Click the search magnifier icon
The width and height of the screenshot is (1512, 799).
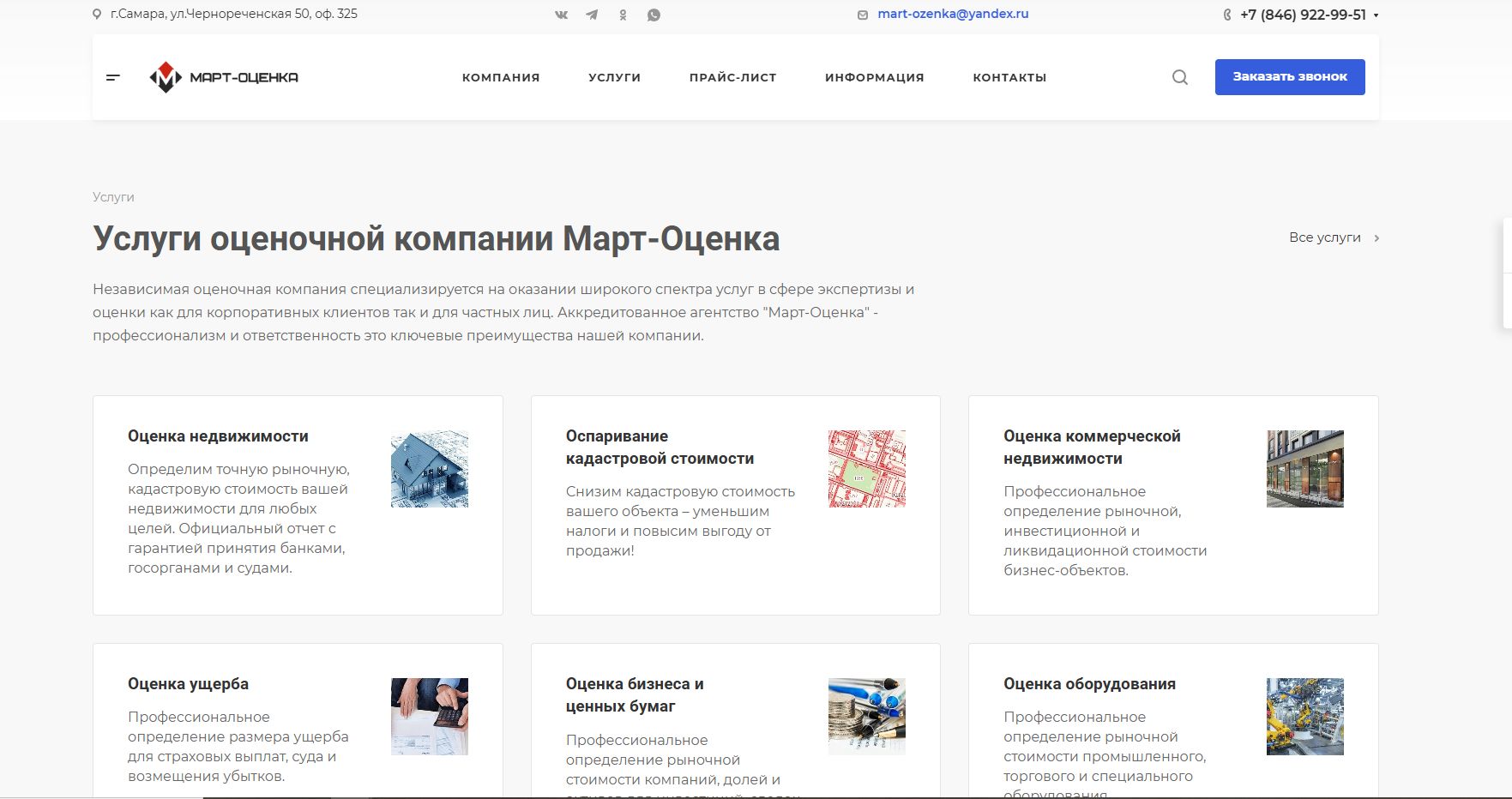pos(1180,77)
